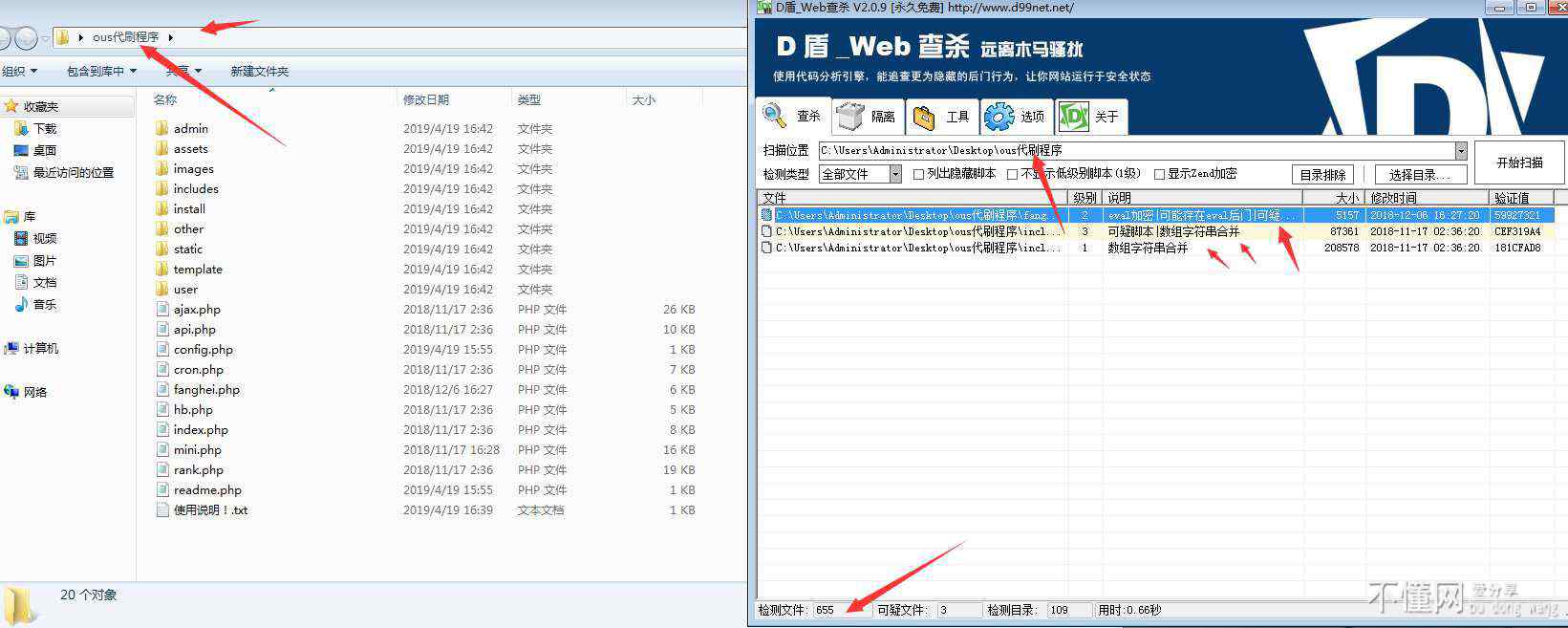Toggle the 不显示低级别脚本 checkbox
The image size is (1568, 628).
coord(1012,174)
